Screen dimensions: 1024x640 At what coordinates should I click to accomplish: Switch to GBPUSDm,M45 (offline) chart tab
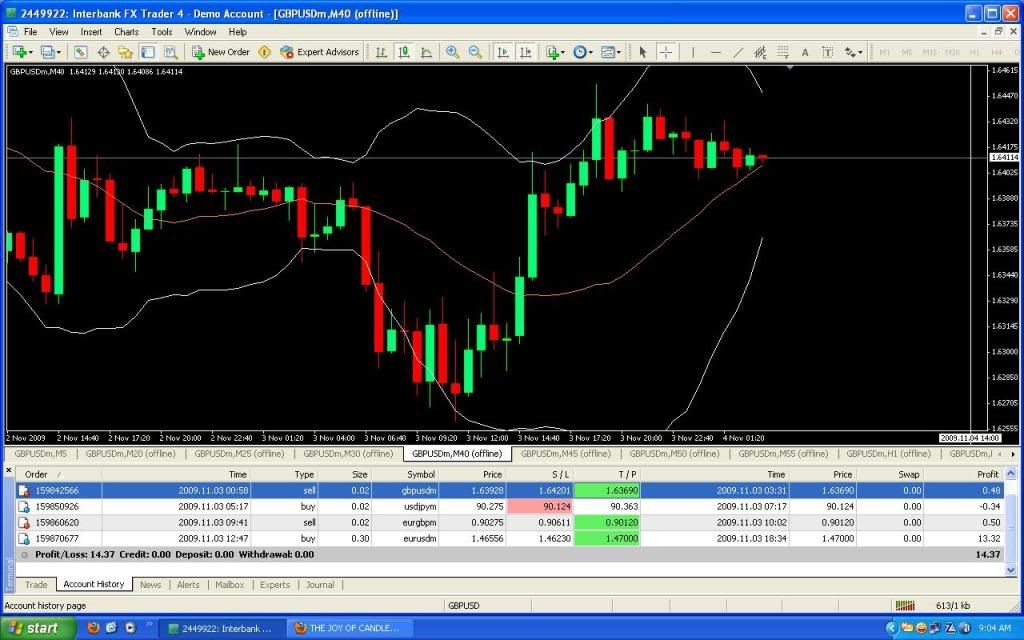click(x=566, y=453)
